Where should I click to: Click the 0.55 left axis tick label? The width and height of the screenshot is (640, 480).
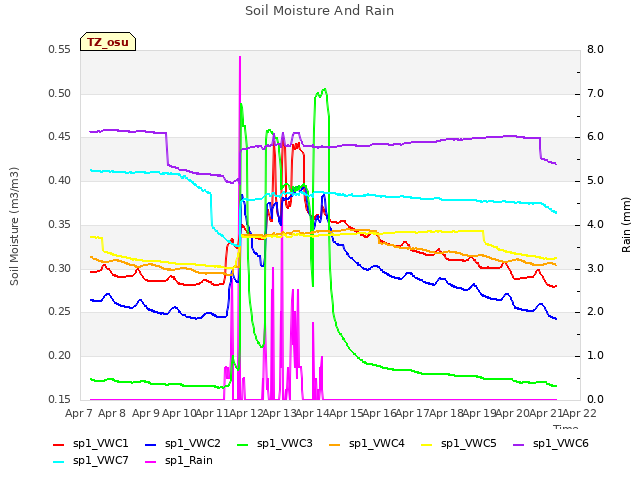click(x=60, y=50)
